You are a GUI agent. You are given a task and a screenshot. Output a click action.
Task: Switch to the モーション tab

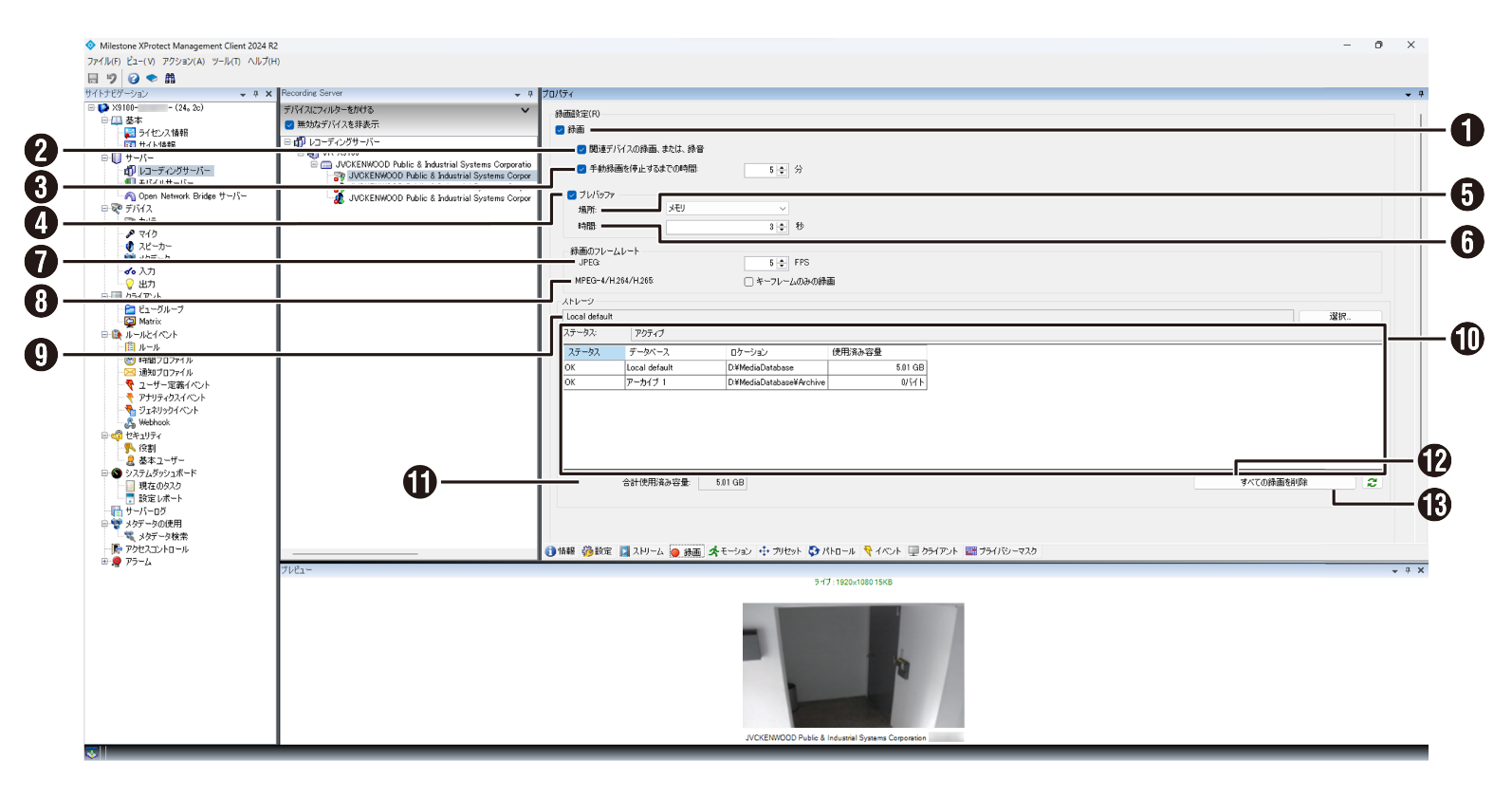click(x=729, y=551)
